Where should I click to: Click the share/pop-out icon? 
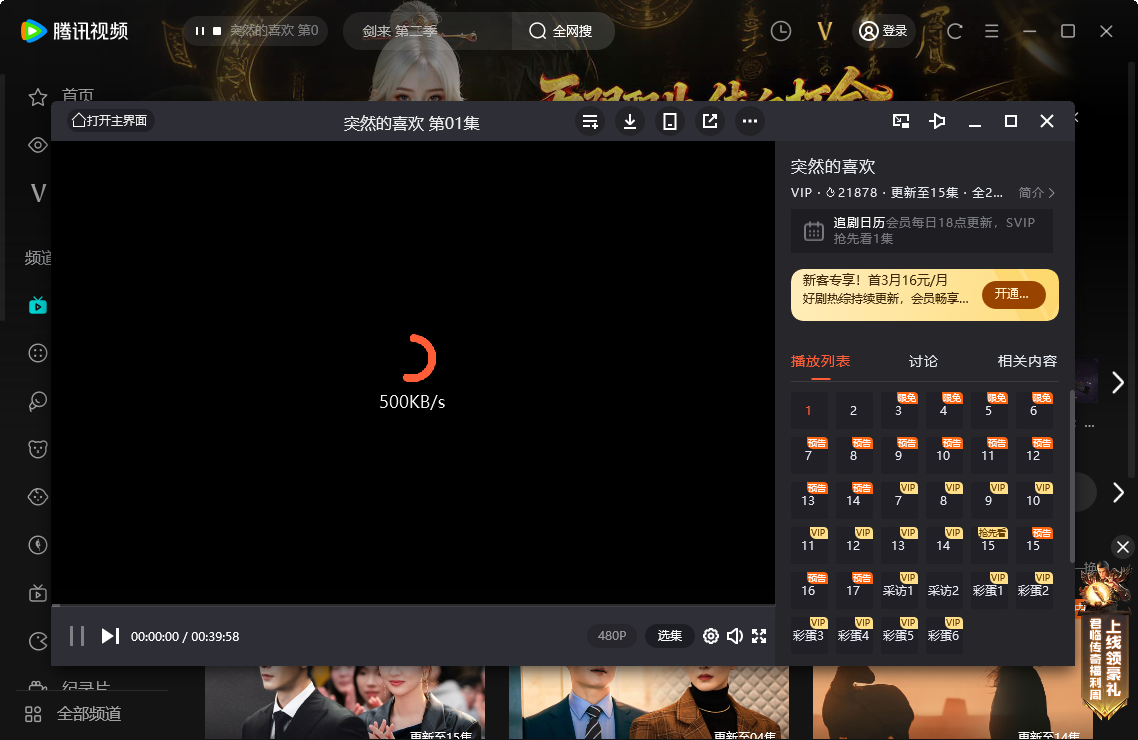(x=709, y=120)
